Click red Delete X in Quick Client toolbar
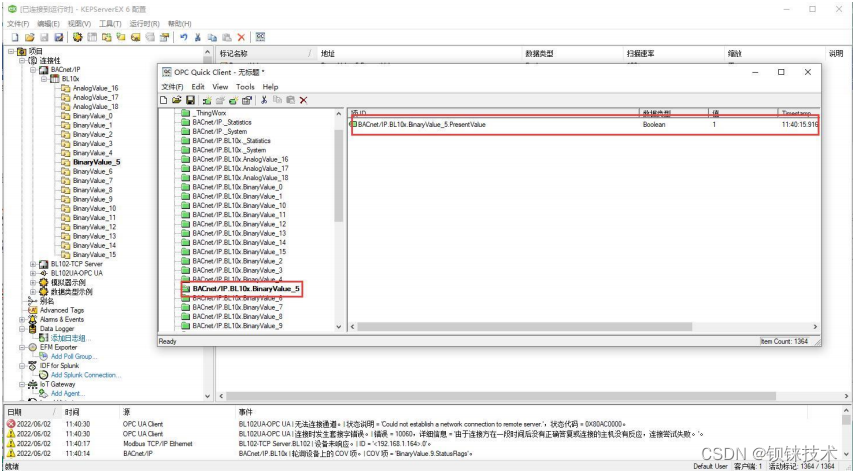 pos(304,100)
